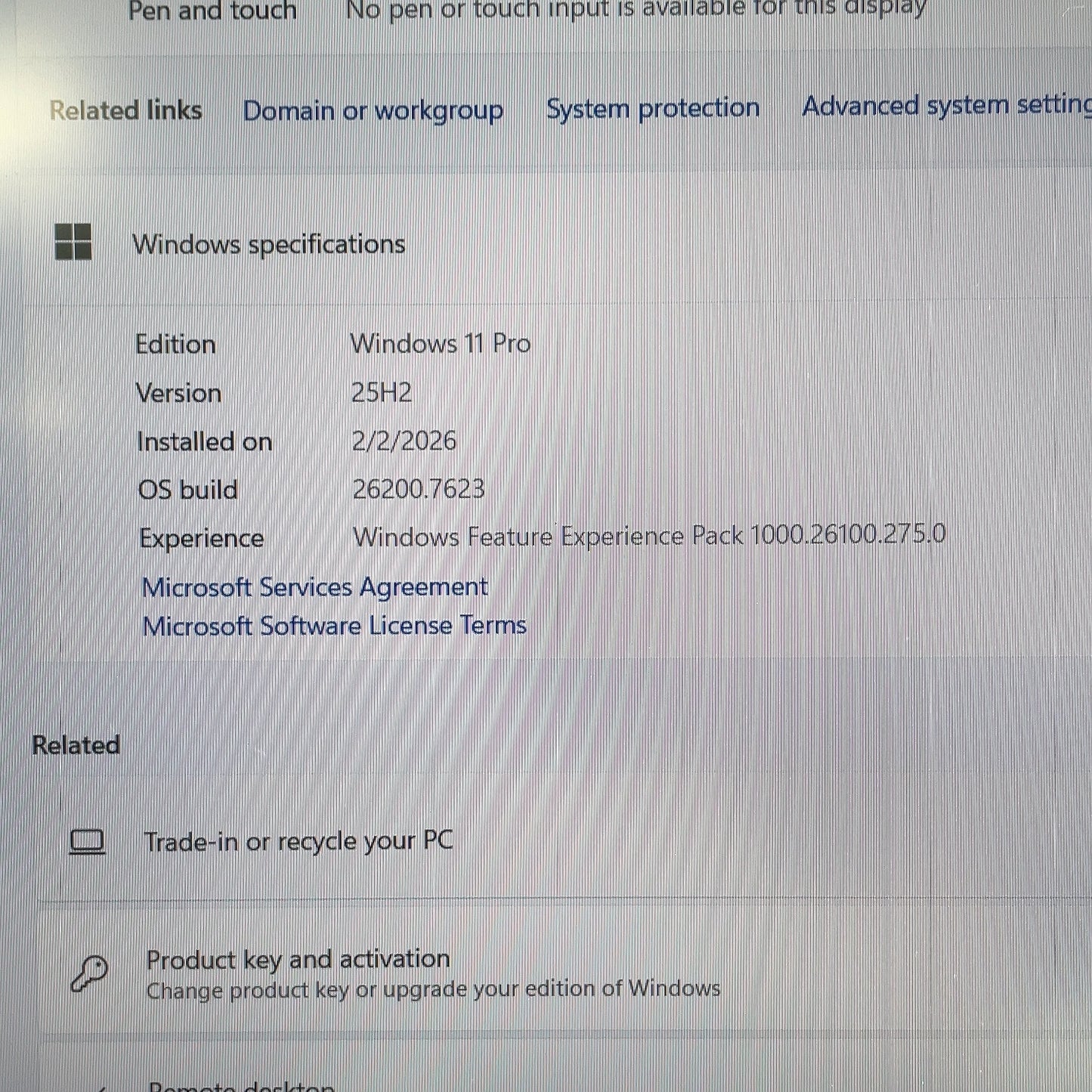The image size is (1092, 1092).
Task: Click the Windows logo icon beside Windows specifications
Action: click(x=73, y=242)
